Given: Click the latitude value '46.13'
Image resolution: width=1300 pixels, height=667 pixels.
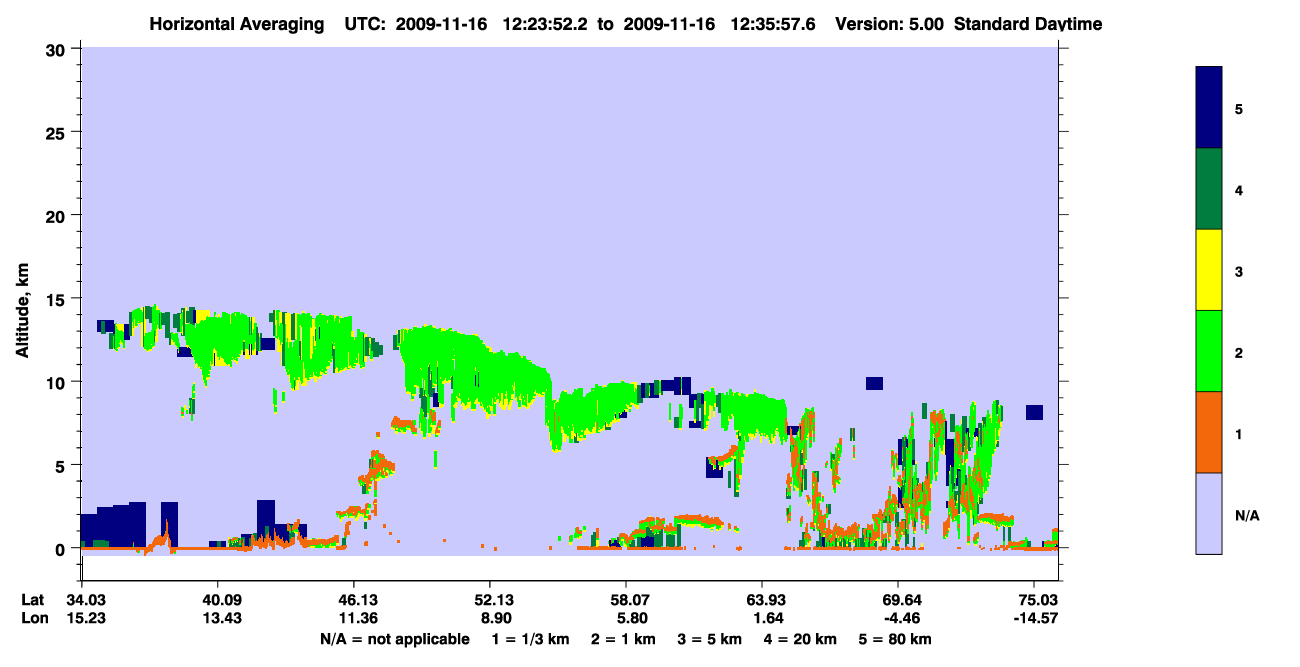Looking at the screenshot, I should click(x=353, y=600).
